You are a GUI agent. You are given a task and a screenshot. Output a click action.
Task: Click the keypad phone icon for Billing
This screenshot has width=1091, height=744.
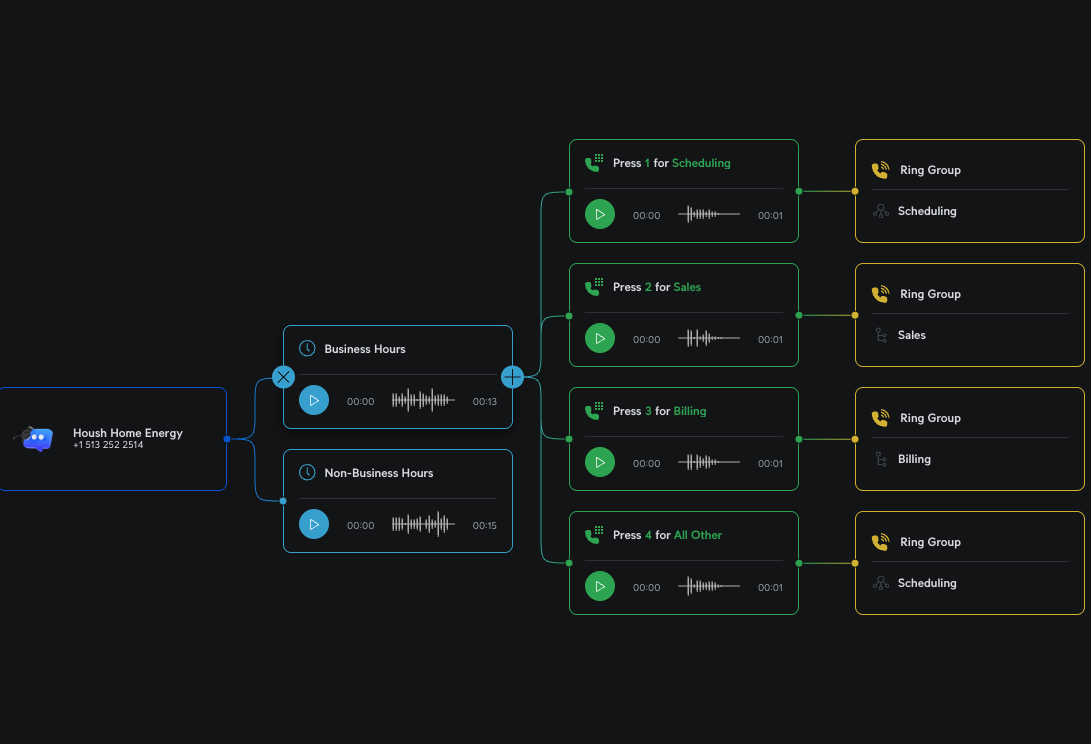(x=595, y=411)
